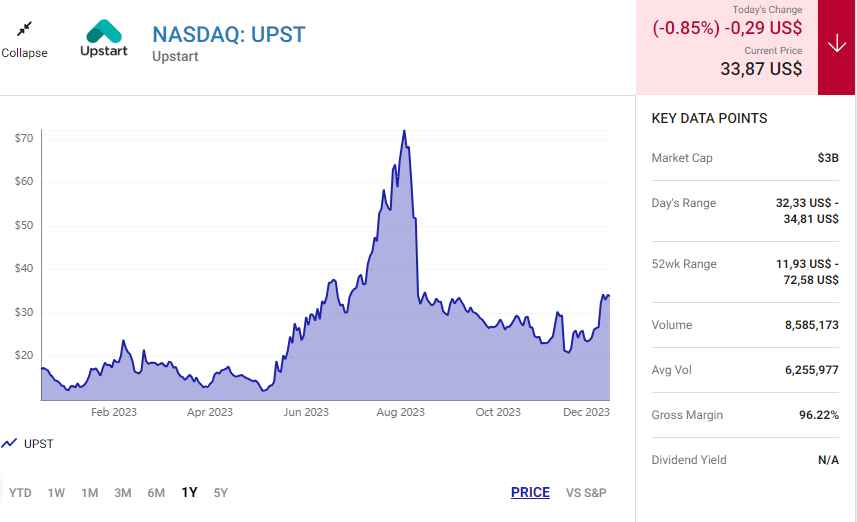Select the 1Y time range
Viewport: 857px width, 522px height.
189,492
